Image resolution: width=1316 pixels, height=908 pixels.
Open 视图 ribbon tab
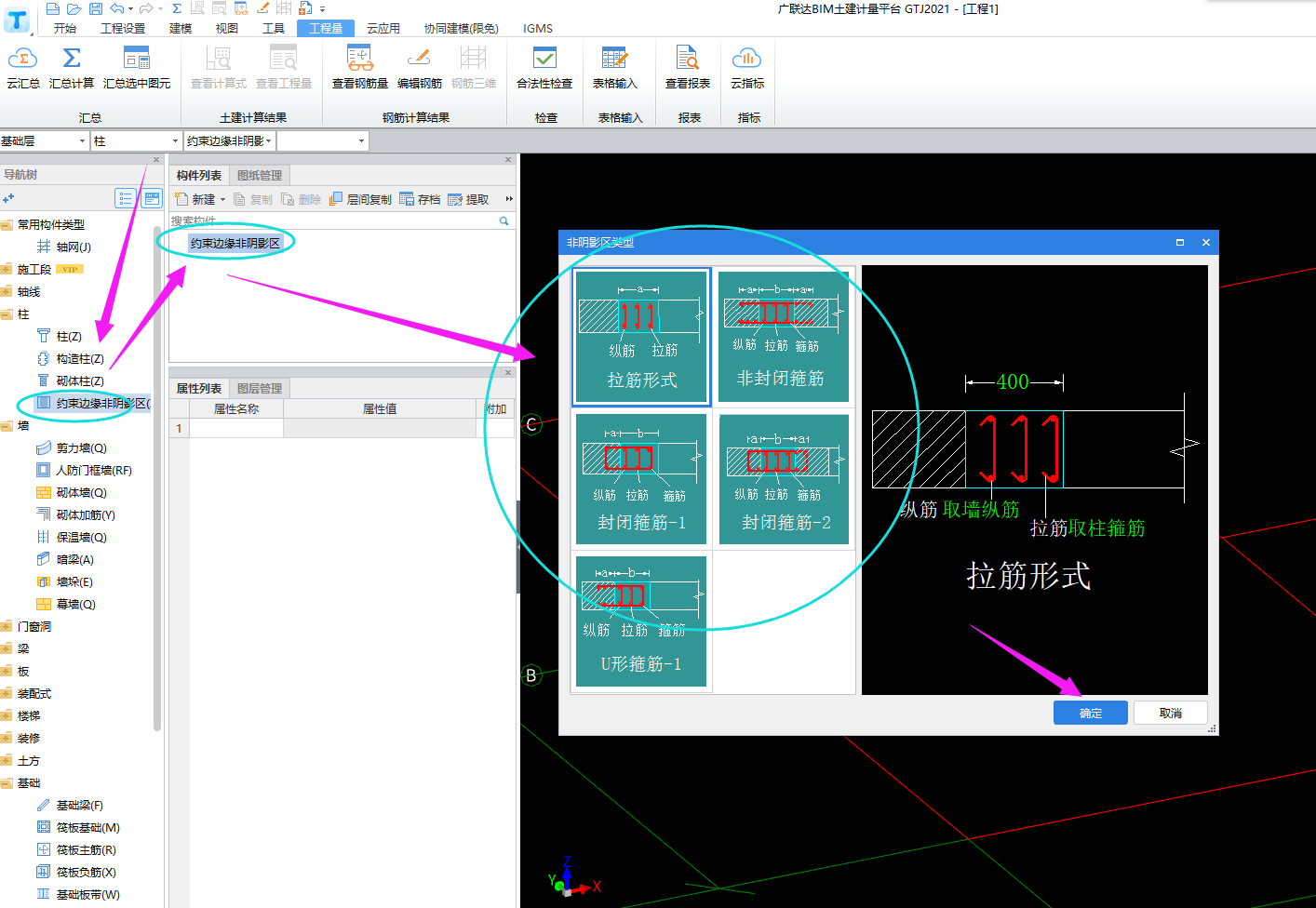point(227,28)
